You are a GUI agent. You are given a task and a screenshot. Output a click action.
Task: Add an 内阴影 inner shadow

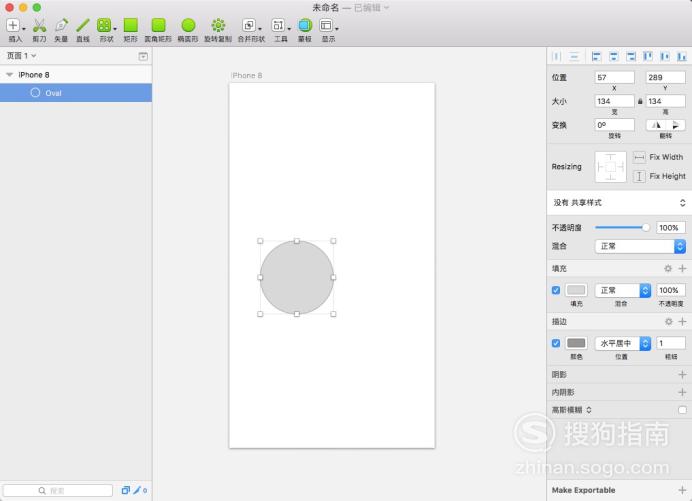682,392
